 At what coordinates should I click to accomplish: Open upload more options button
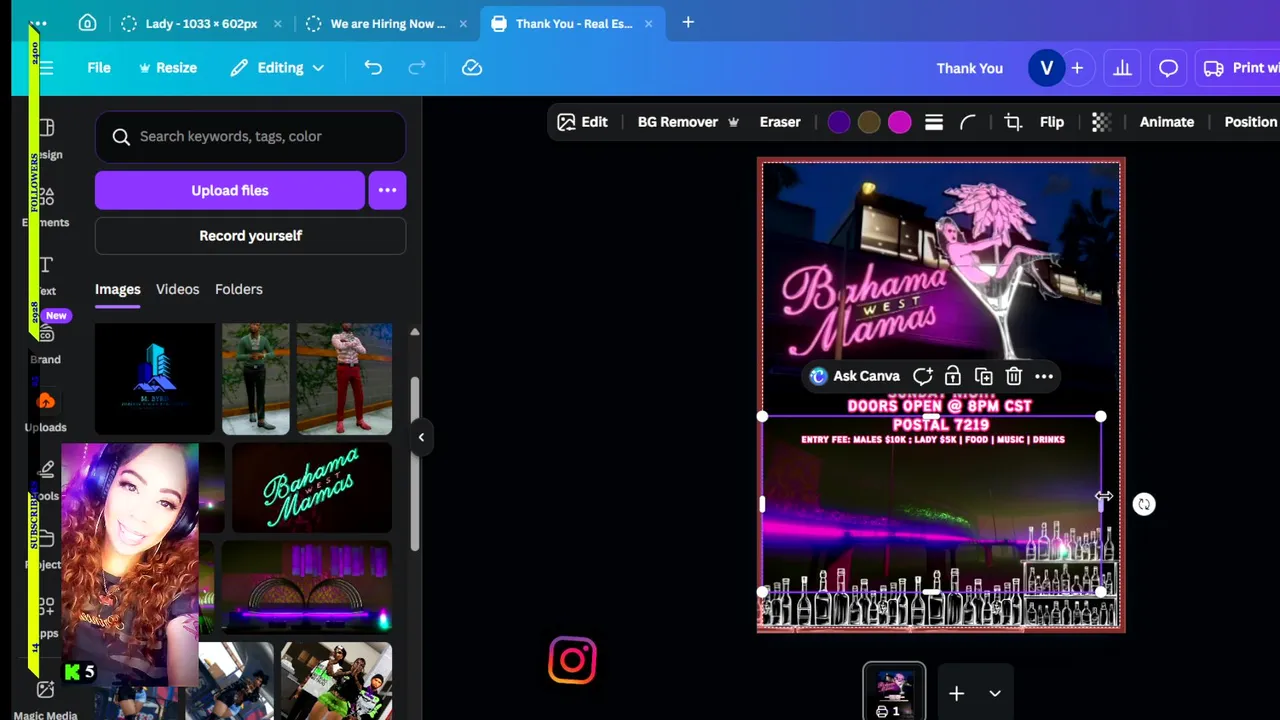[387, 190]
